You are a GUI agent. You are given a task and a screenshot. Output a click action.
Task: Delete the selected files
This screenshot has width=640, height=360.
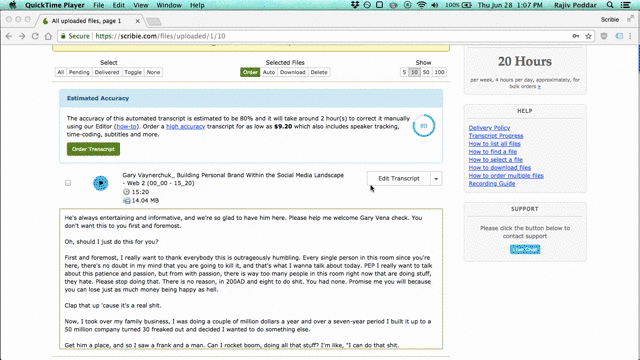pyautogui.click(x=319, y=72)
